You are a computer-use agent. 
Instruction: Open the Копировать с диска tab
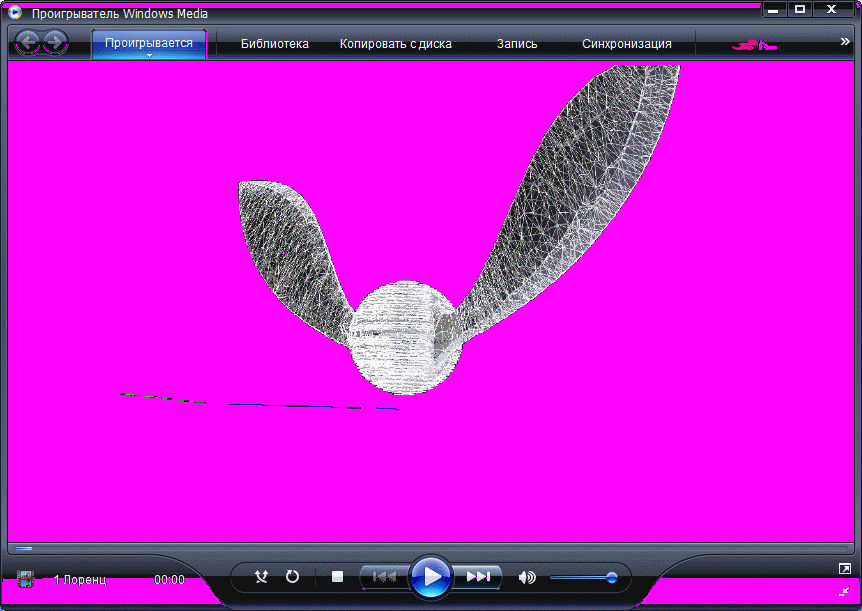395,44
